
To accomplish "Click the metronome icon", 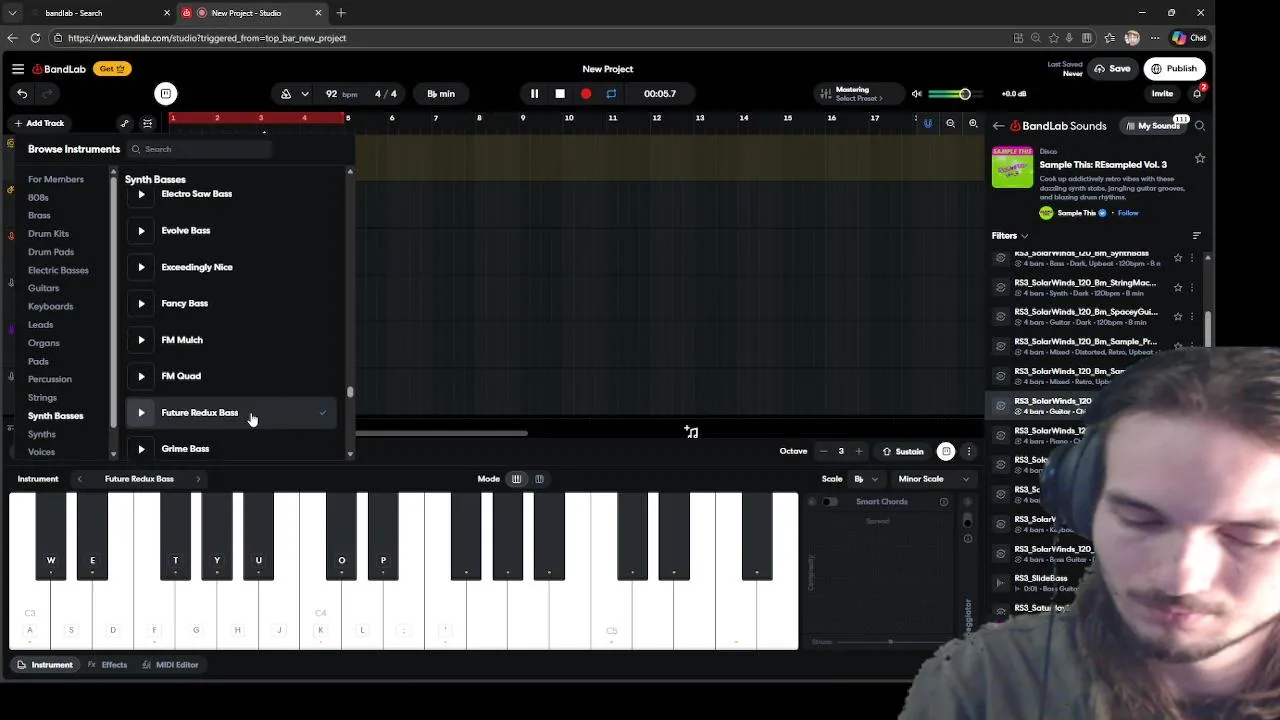I will 286,94.
